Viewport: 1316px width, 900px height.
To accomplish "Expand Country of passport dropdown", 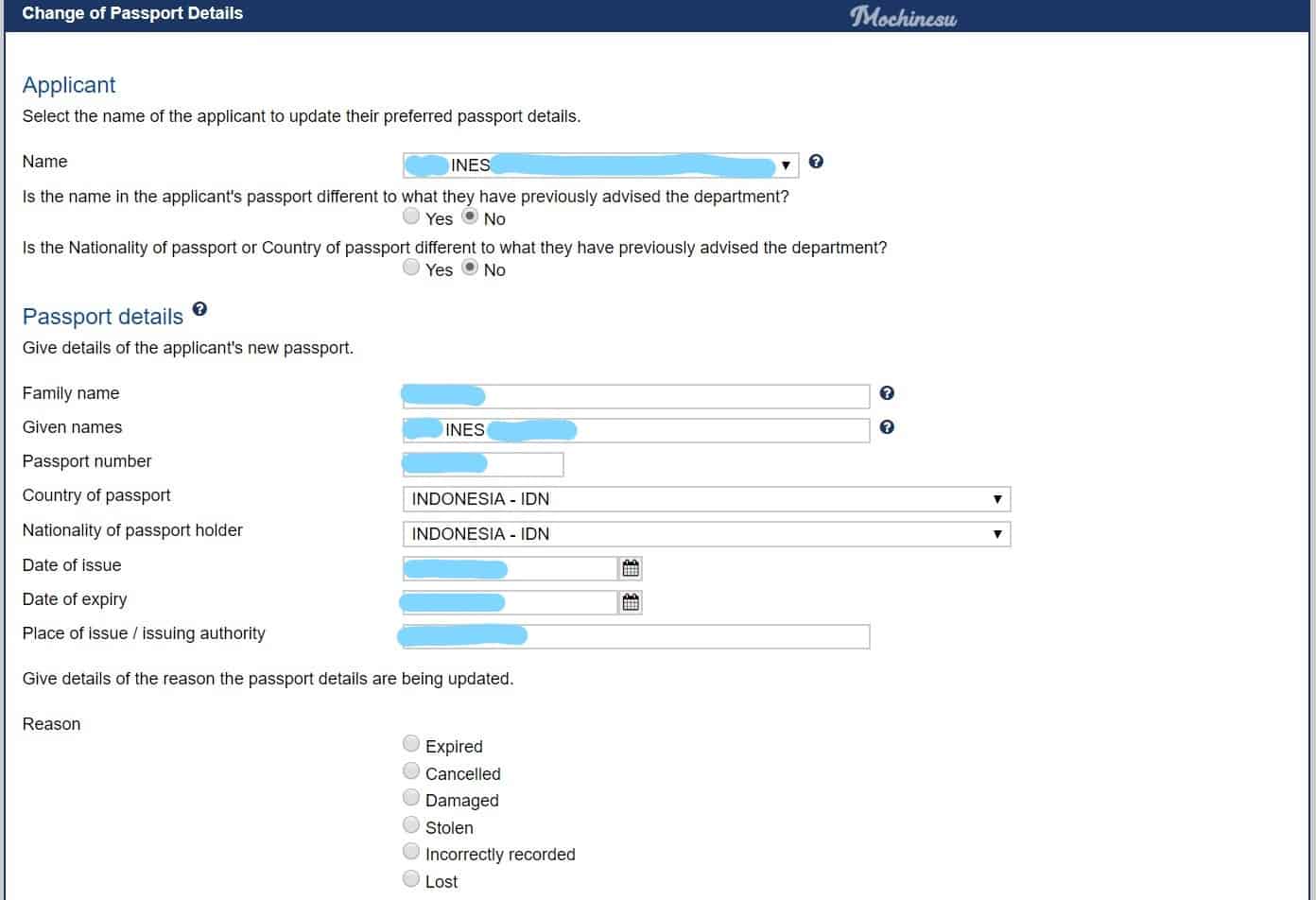I will (706, 499).
